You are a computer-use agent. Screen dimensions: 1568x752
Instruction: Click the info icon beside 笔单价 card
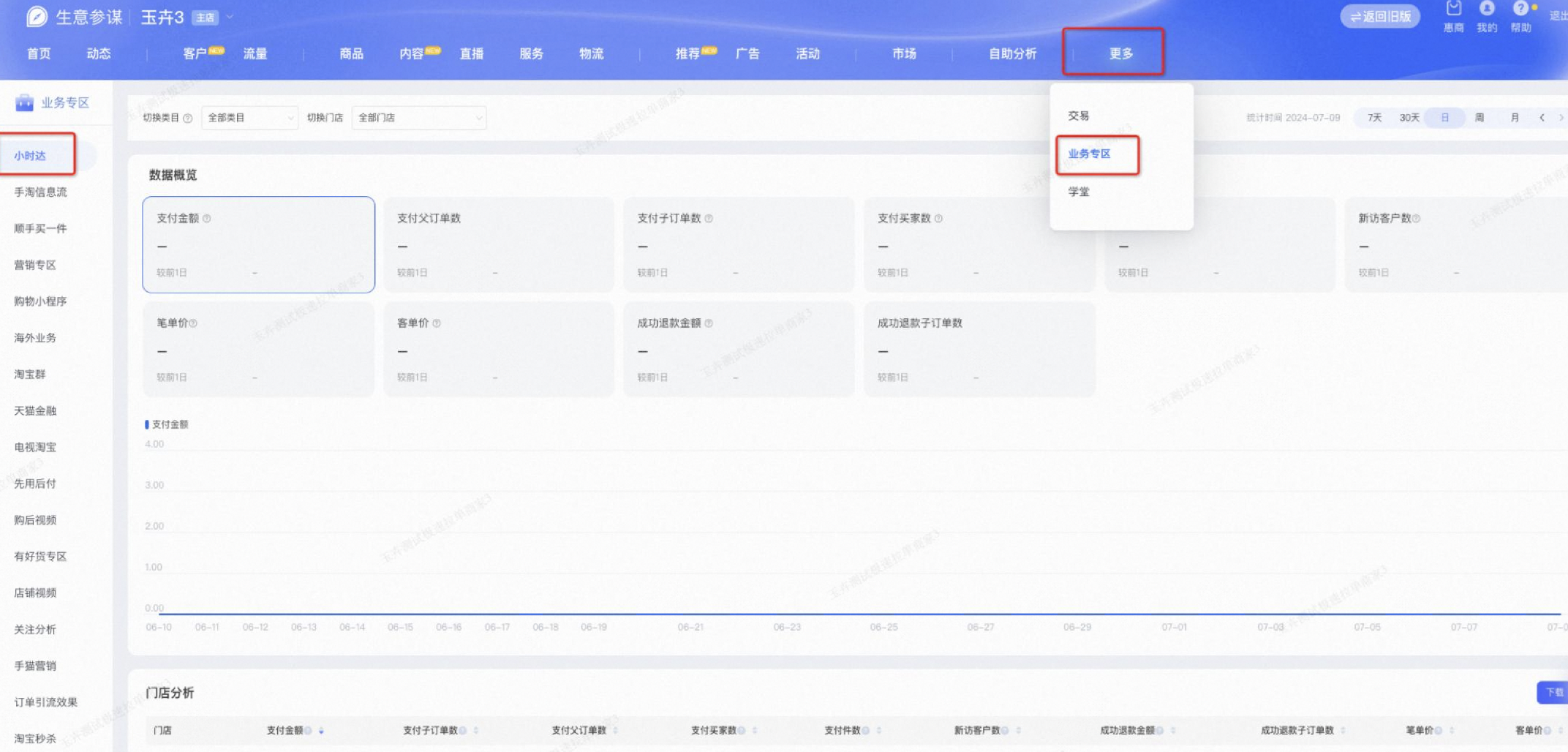click(193, 323)
